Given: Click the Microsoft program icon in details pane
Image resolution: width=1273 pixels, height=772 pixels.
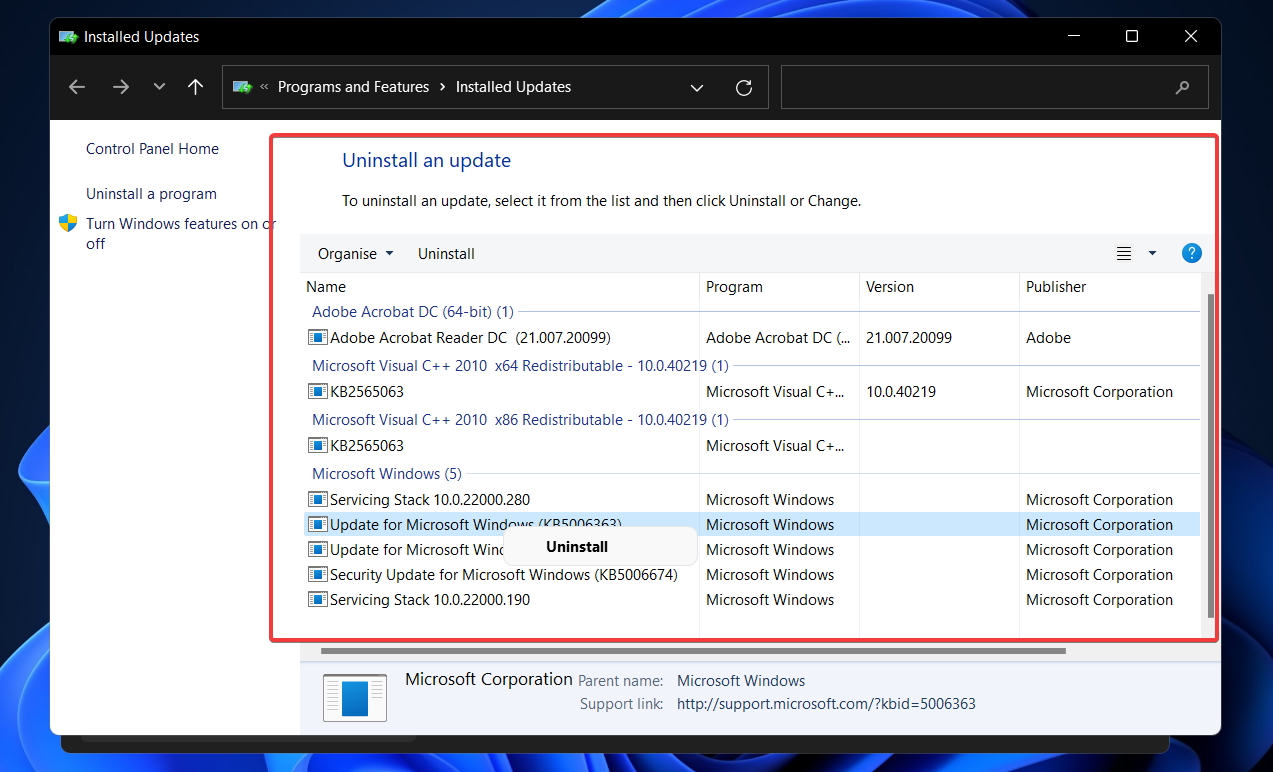Looking at the screenshot, I should (x=354, y=697).
